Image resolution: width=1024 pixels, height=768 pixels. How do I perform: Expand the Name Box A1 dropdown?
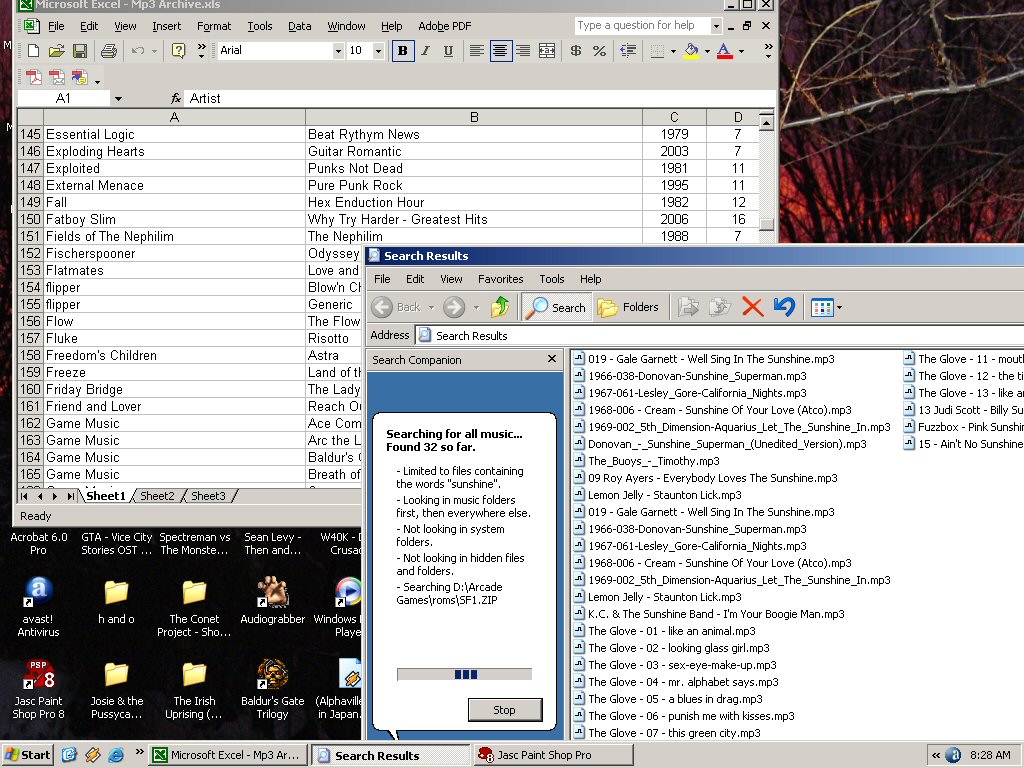118,99
